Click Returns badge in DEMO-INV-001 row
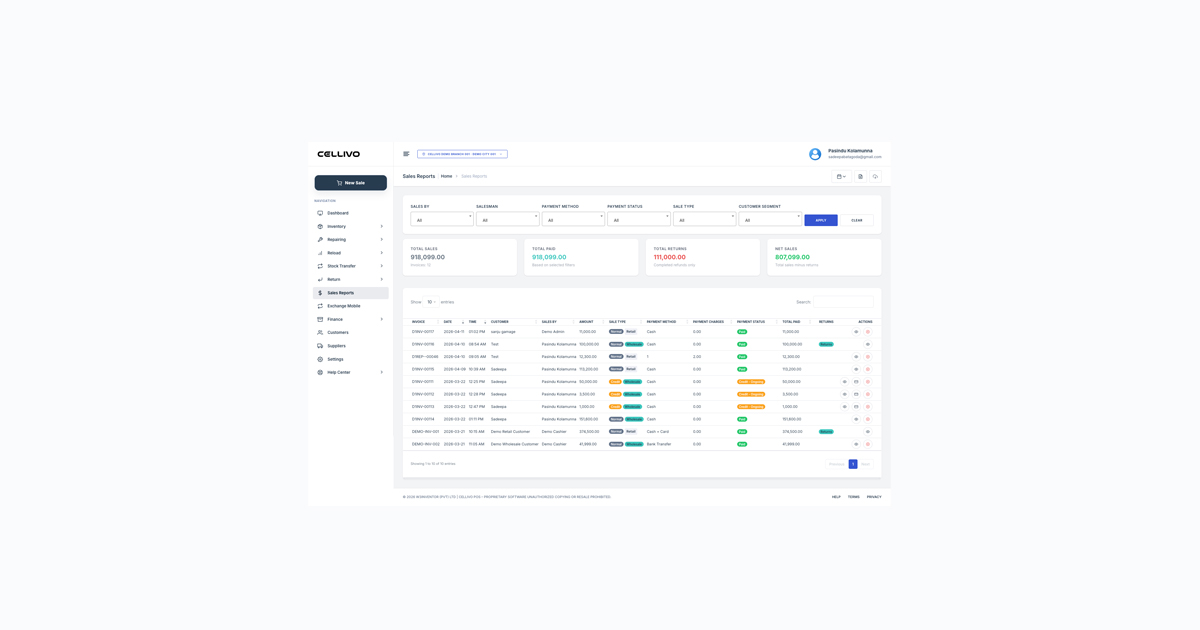This screenshot has height=630, width=1200. [826, 432]
